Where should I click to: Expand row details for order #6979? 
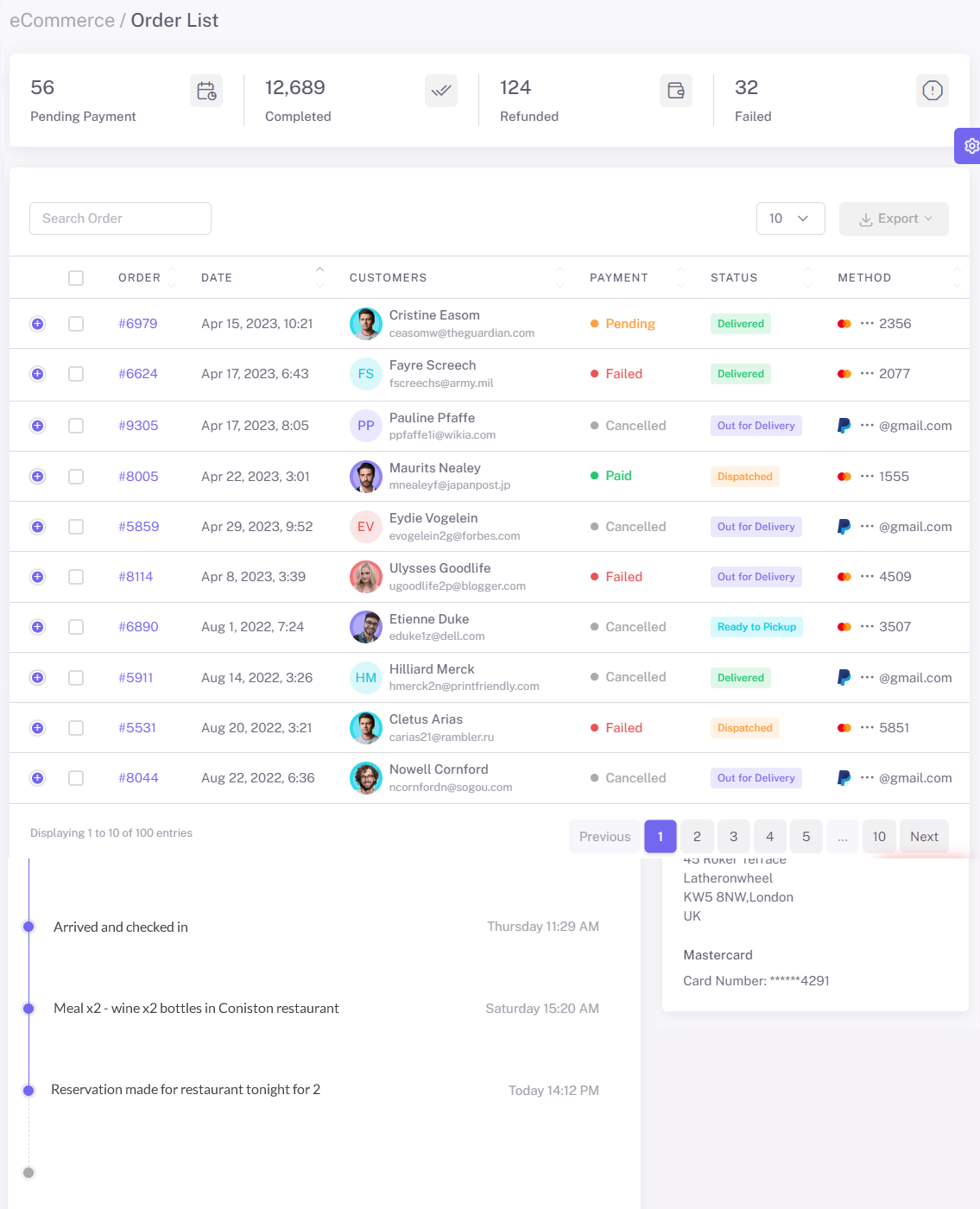point(38,324)
